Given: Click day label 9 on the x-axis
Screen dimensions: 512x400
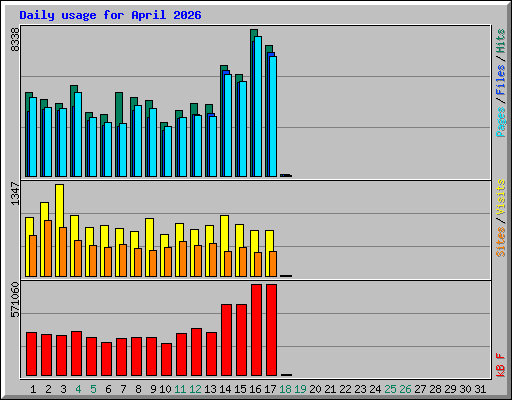Looking at the screenshot, I should pyautogui.click(x=153, y=389).
